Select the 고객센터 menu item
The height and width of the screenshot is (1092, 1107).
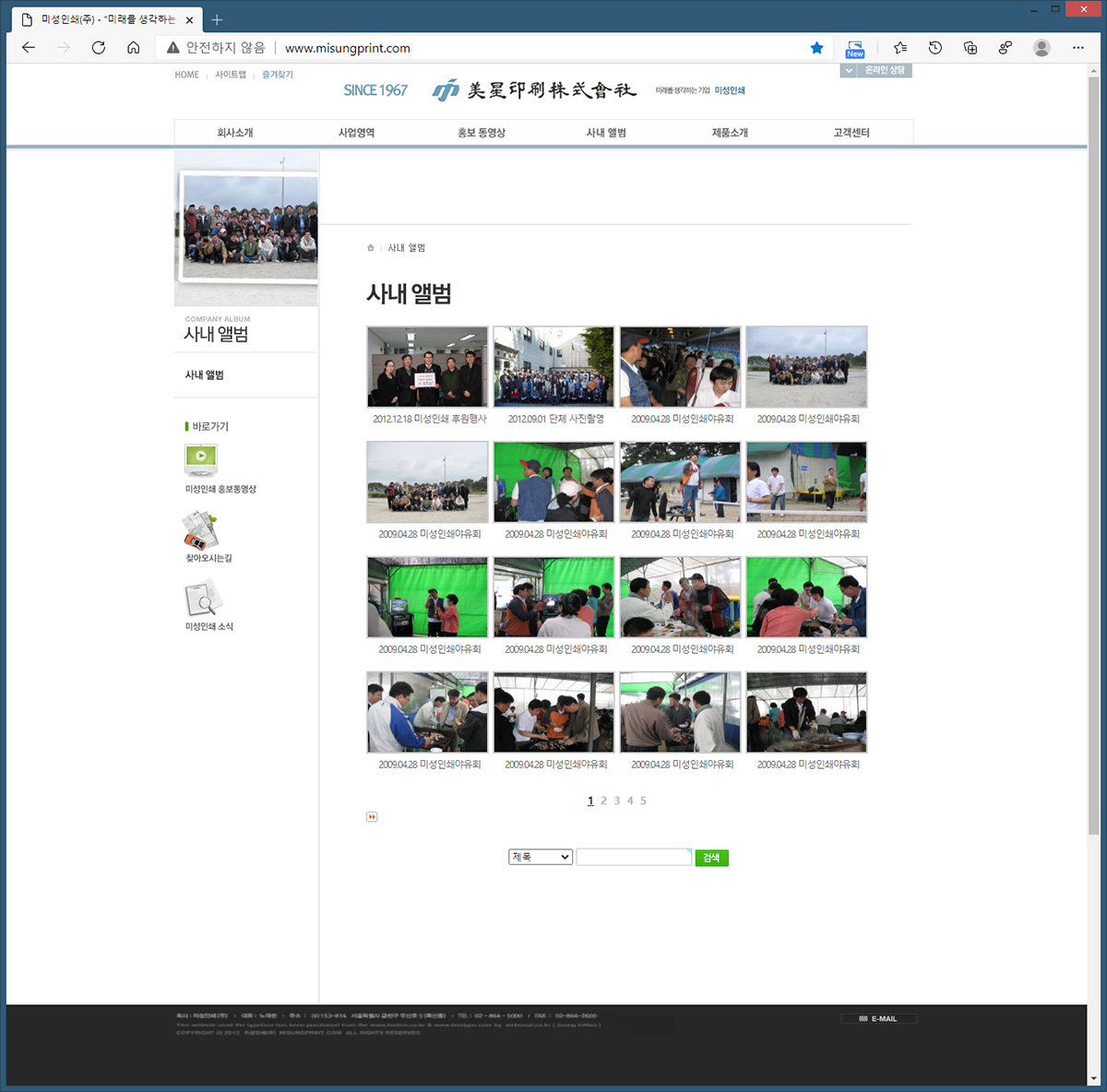pos(851,133)
